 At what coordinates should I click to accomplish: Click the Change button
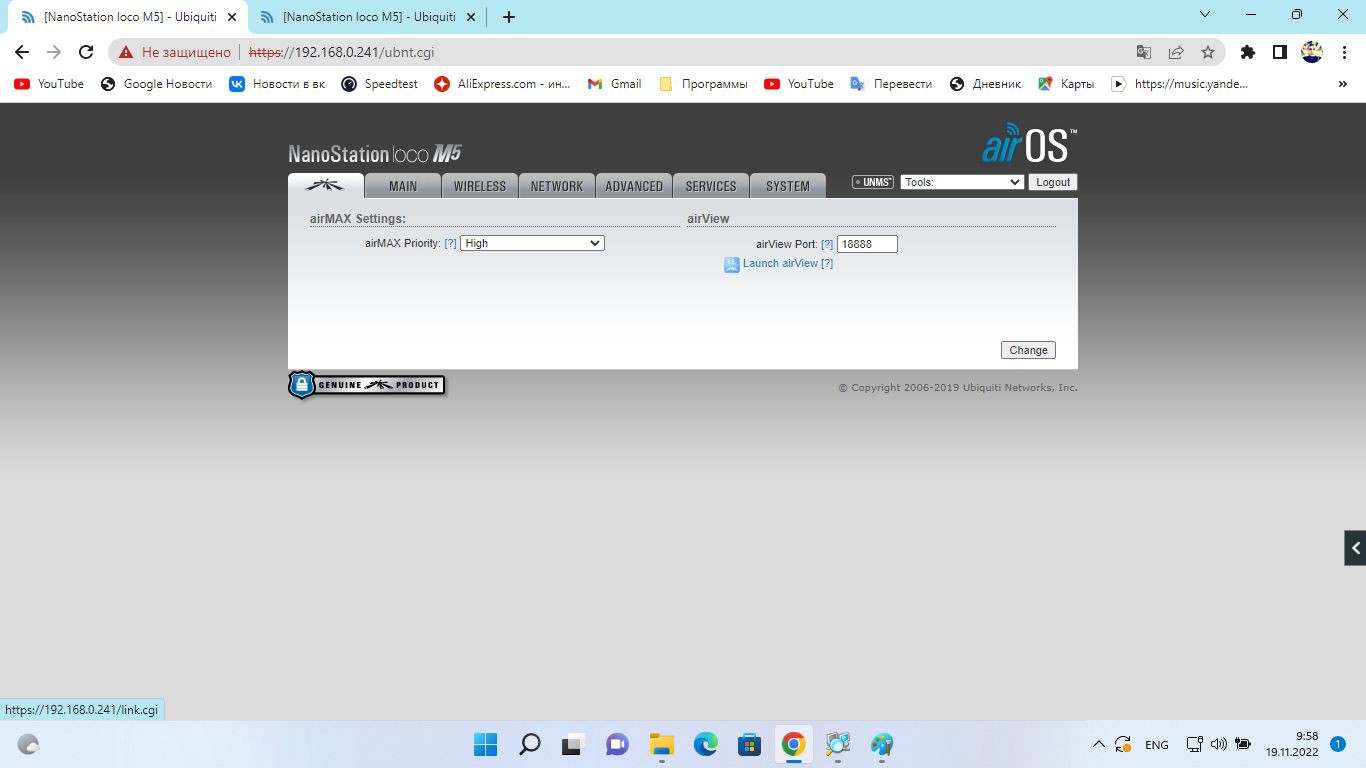(1028, 350)
